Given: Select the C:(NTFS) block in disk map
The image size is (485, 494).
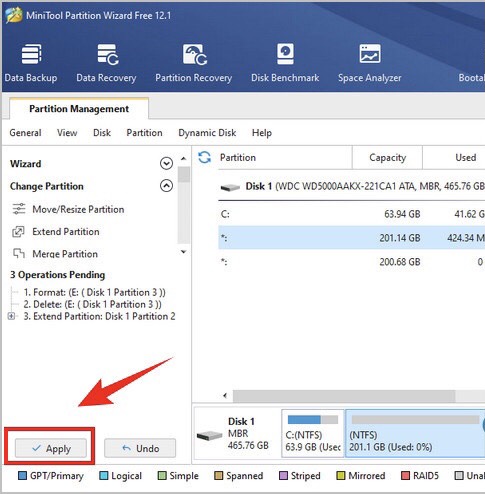Looking at the screenshot, I should [313, 433].
